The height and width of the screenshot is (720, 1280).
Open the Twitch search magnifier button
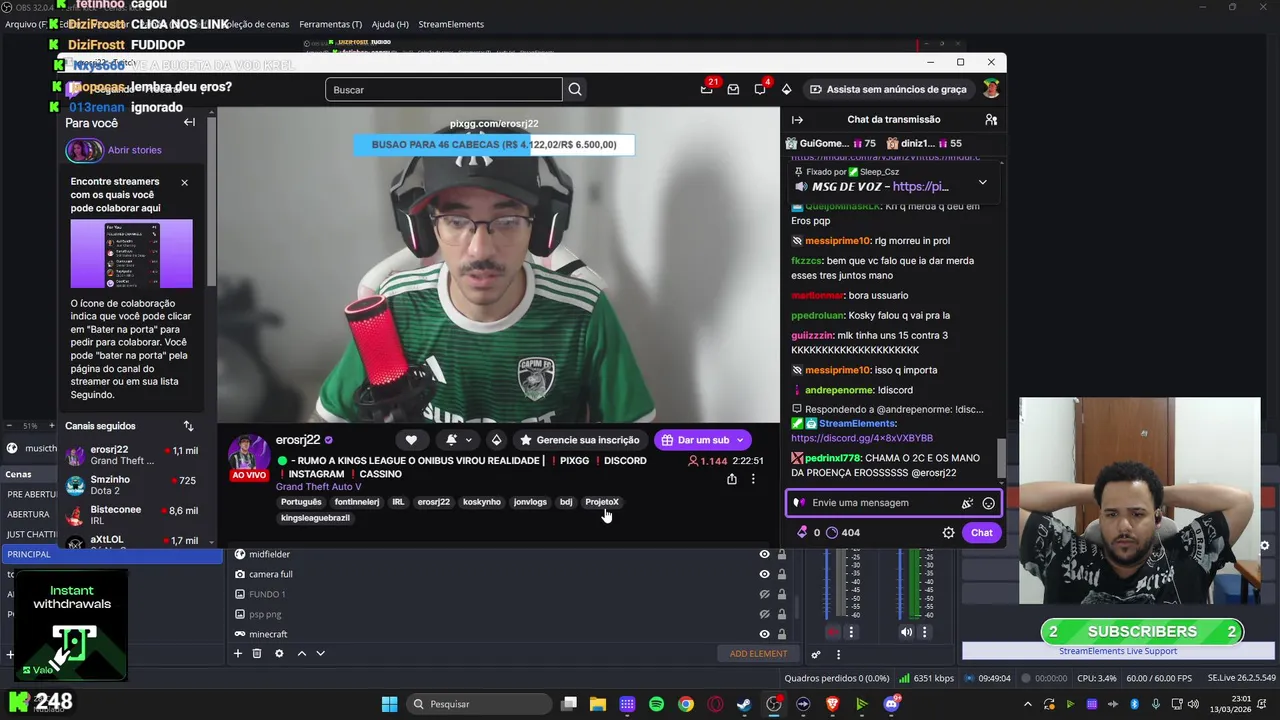coord(575,89)
